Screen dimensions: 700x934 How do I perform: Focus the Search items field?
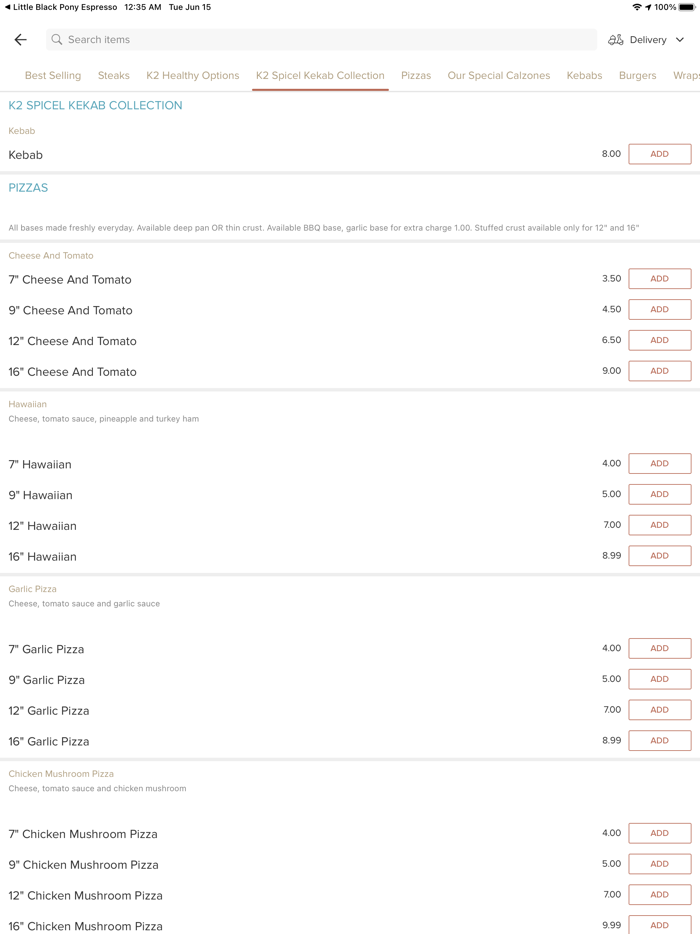320,40
